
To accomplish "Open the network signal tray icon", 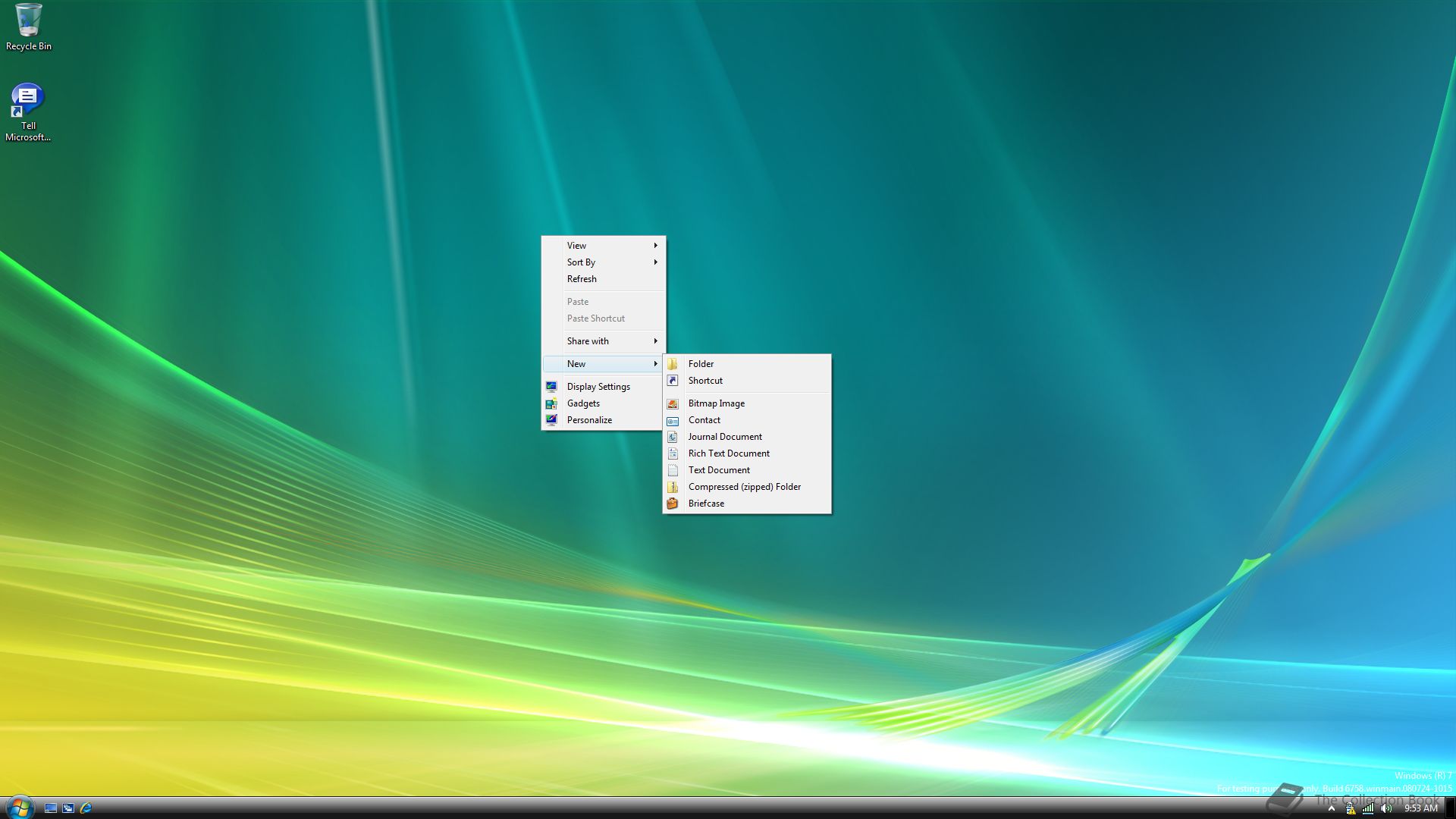I will coord(1368,808).
